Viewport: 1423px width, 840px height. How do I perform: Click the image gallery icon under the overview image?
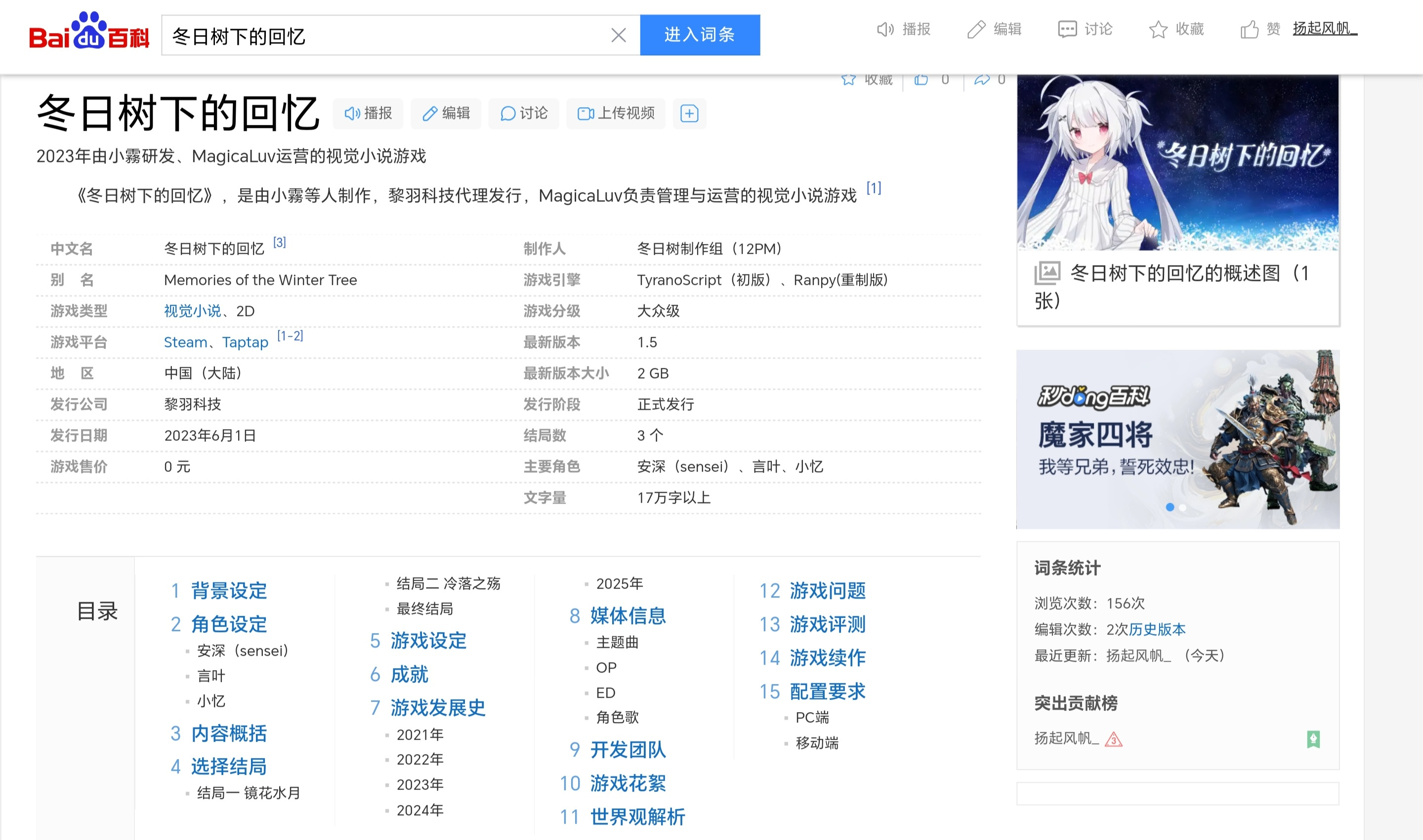[1047, 274]
